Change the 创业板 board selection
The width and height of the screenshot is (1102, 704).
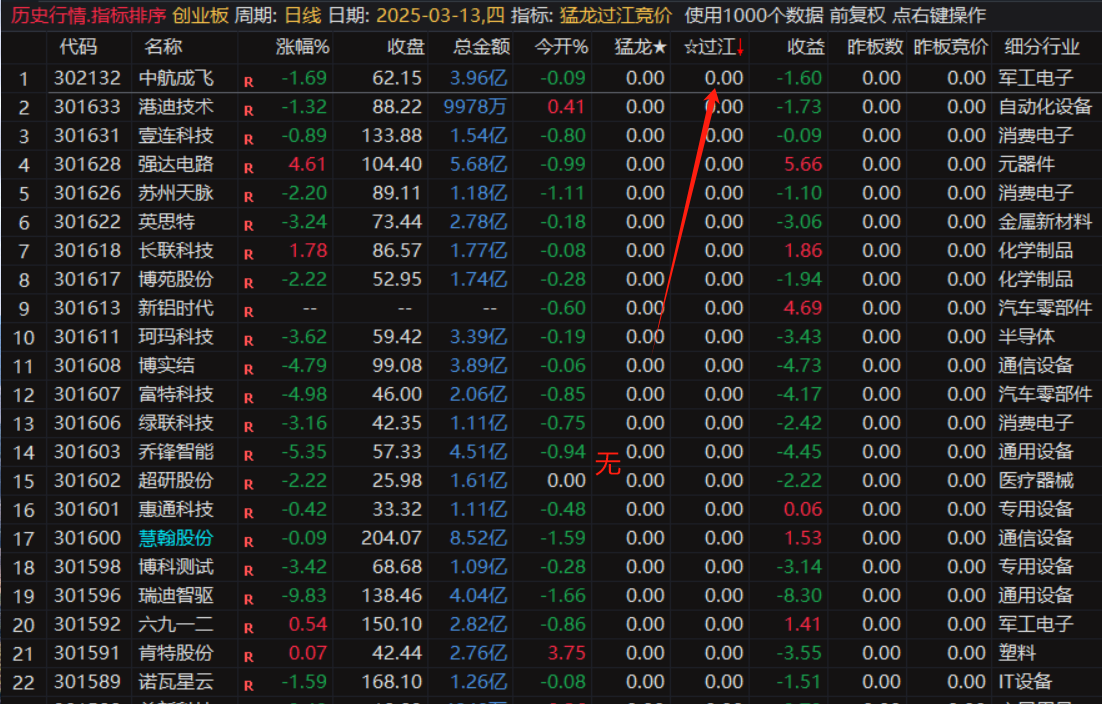tap(200, 15)
